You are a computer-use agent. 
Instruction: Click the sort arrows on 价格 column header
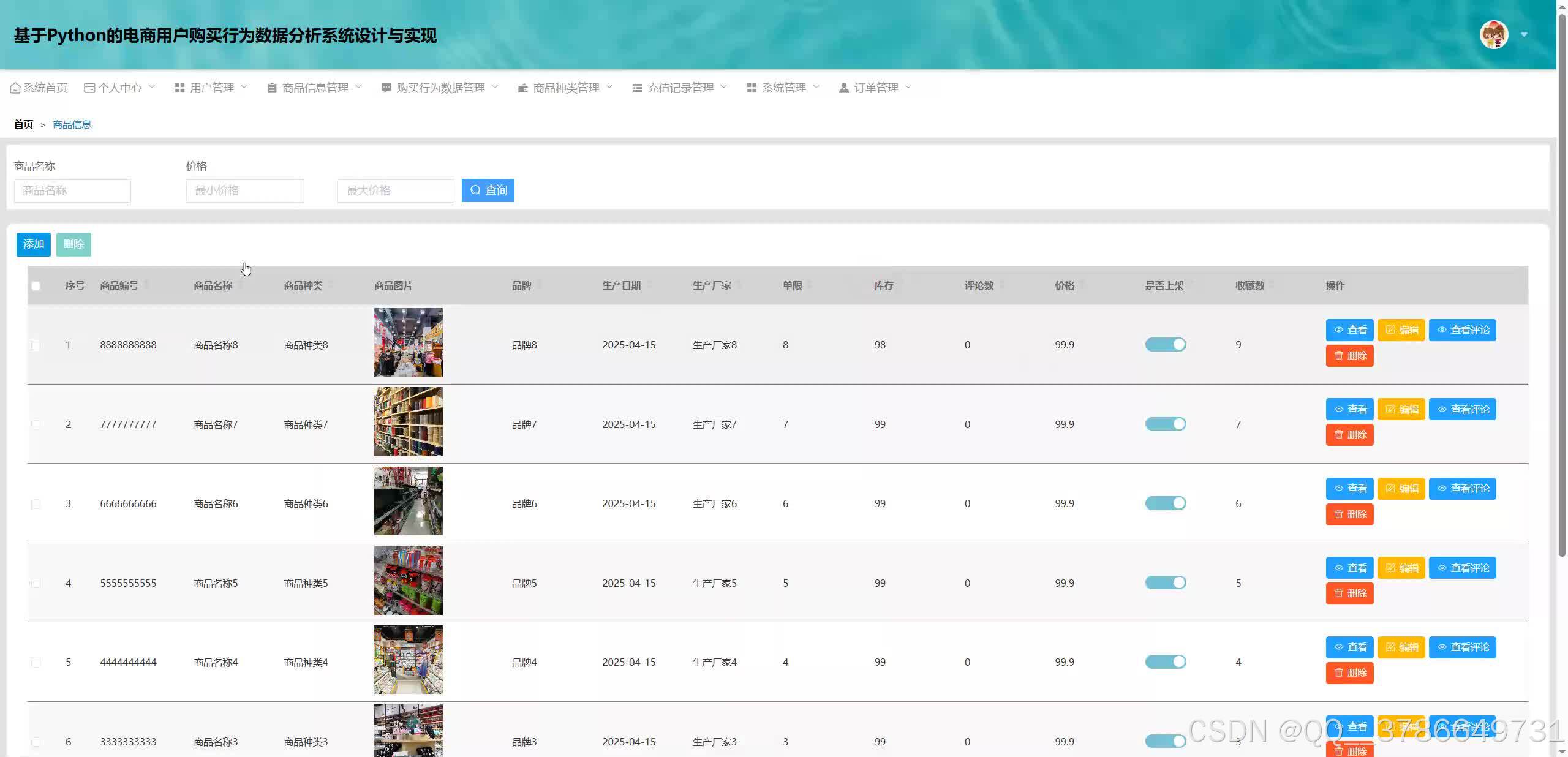point(1082,285)
